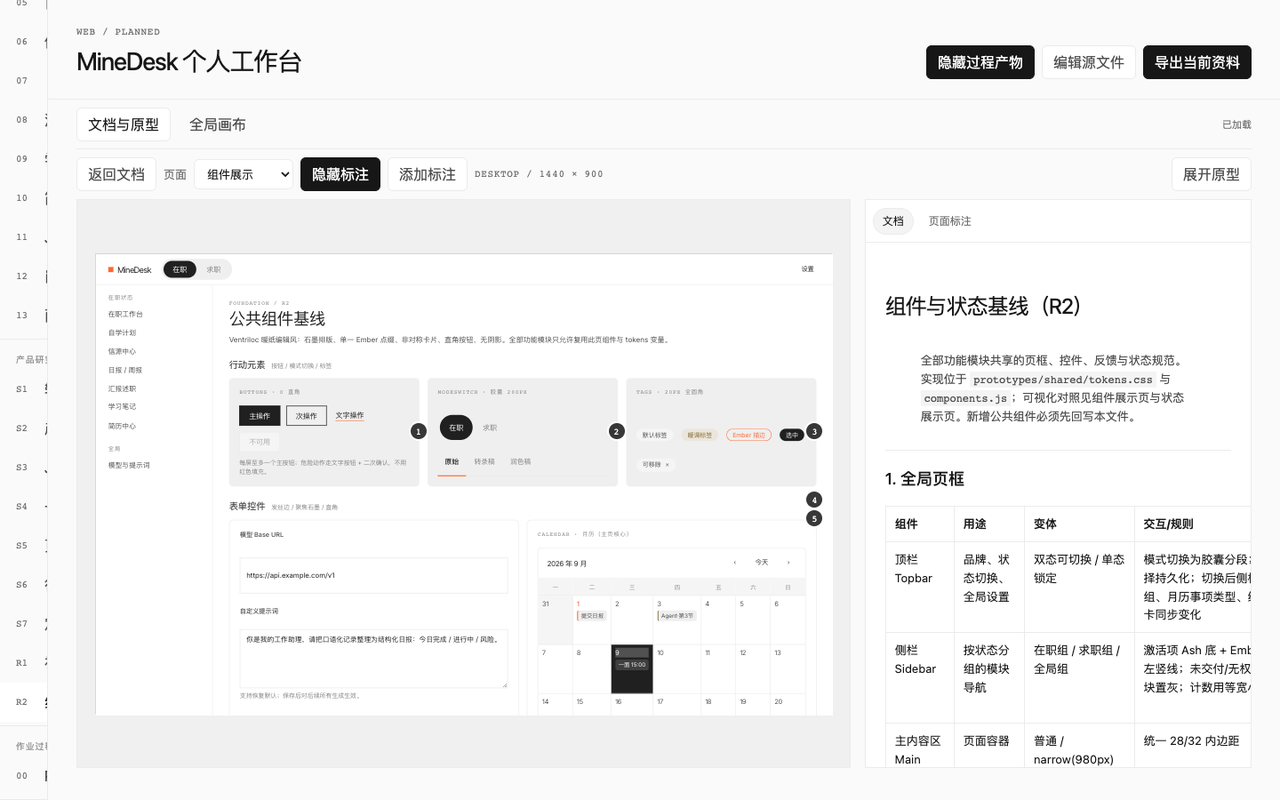Viewport: 1280px width, 800px height.
Task: Hide annotations with 隐藏标注
Action: coord(340,174)
